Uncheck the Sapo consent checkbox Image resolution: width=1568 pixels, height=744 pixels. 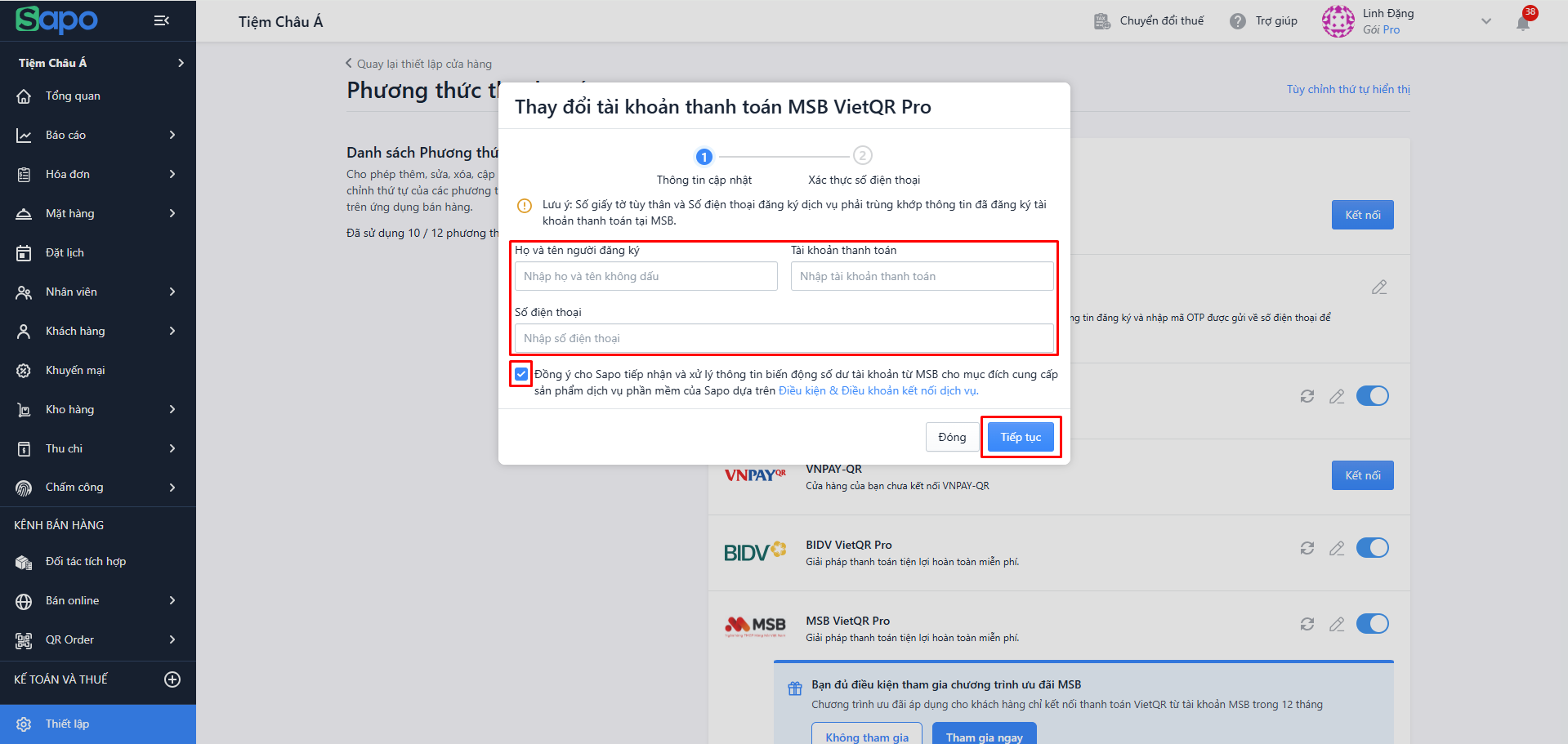(521, 374)
